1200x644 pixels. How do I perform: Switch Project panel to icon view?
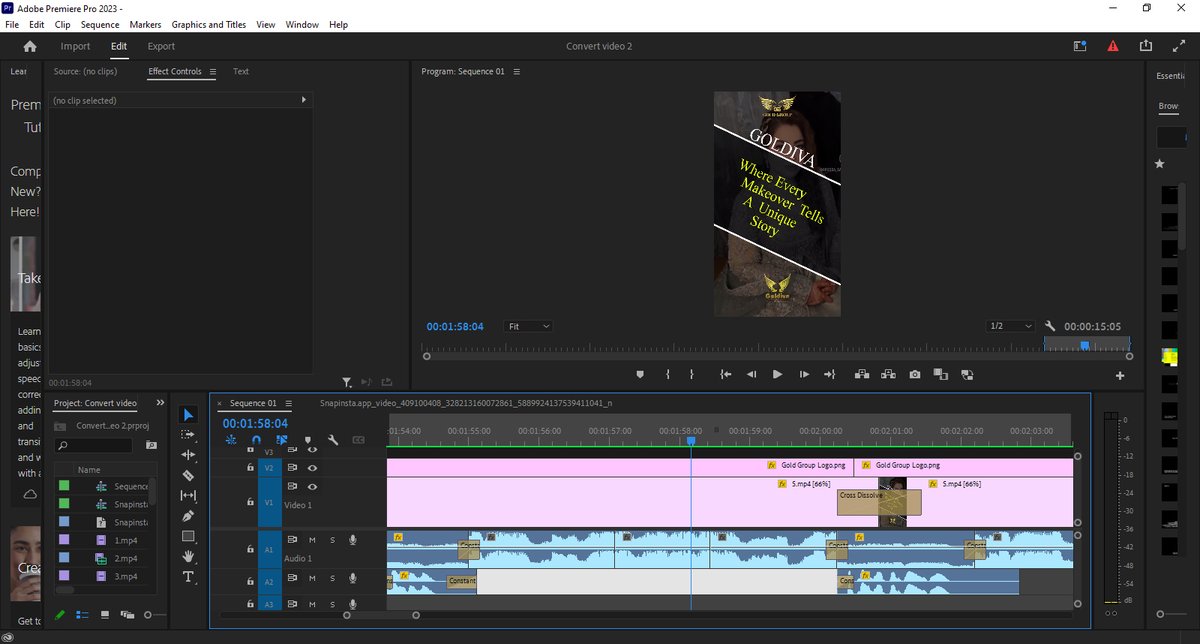(x=104, y=614)
